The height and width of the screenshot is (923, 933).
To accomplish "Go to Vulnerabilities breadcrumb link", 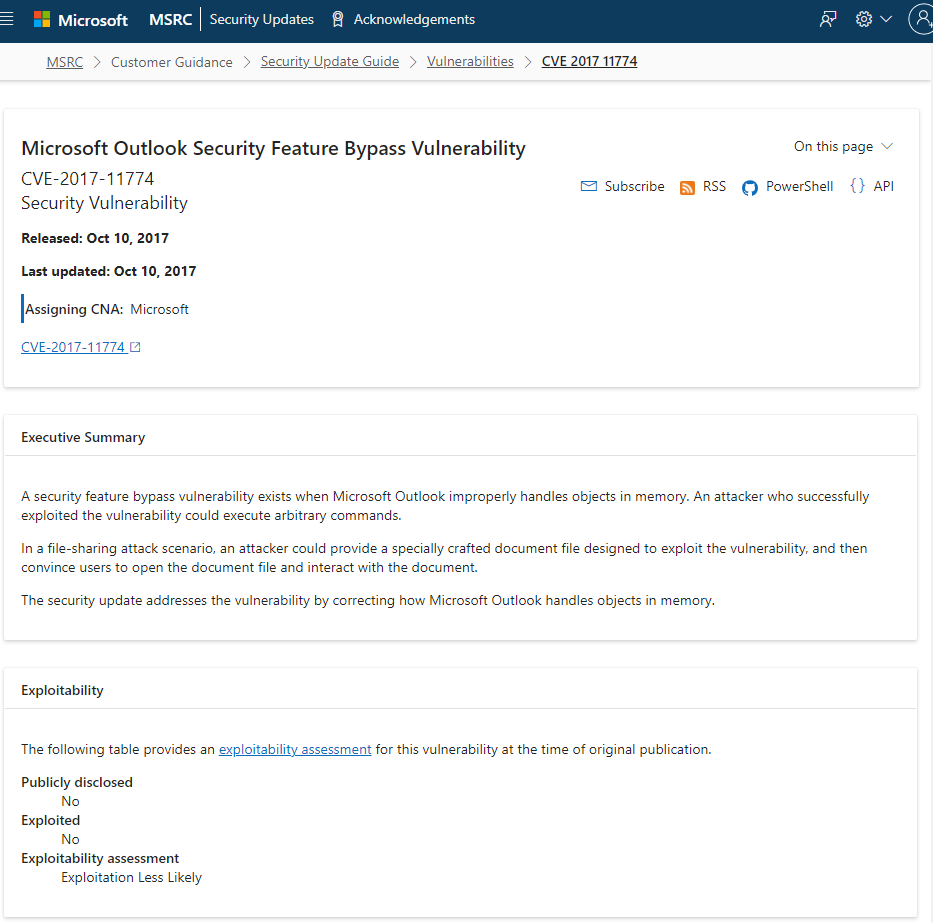I will 470,62.
